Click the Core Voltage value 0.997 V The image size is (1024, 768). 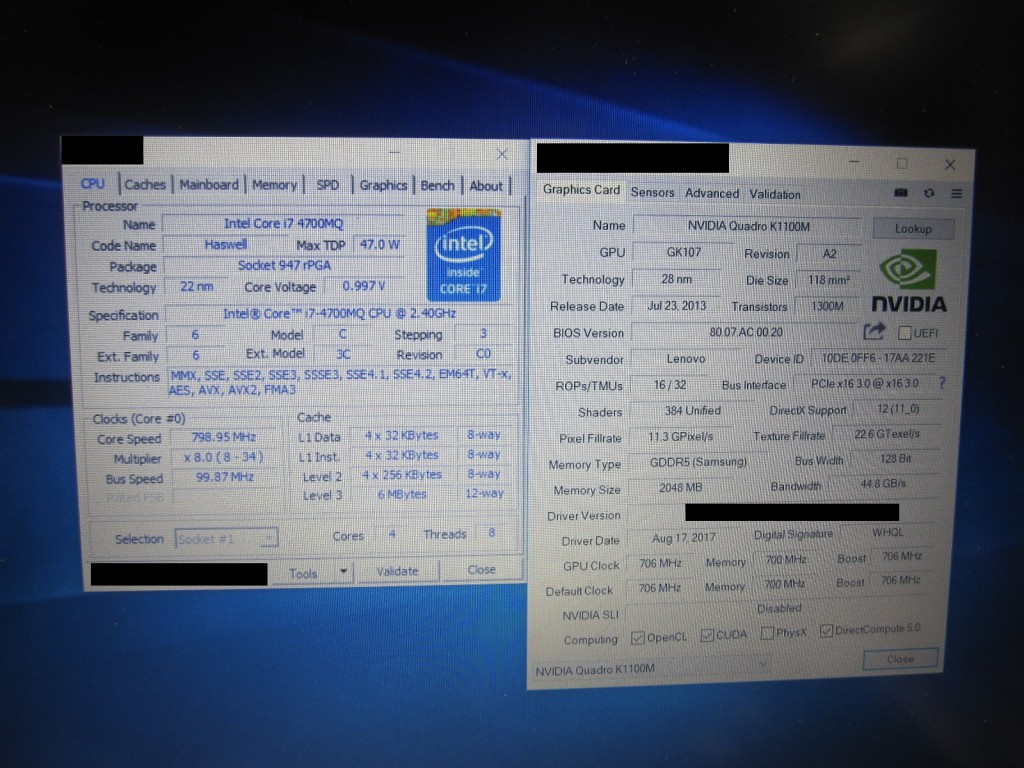pos(364,286)
